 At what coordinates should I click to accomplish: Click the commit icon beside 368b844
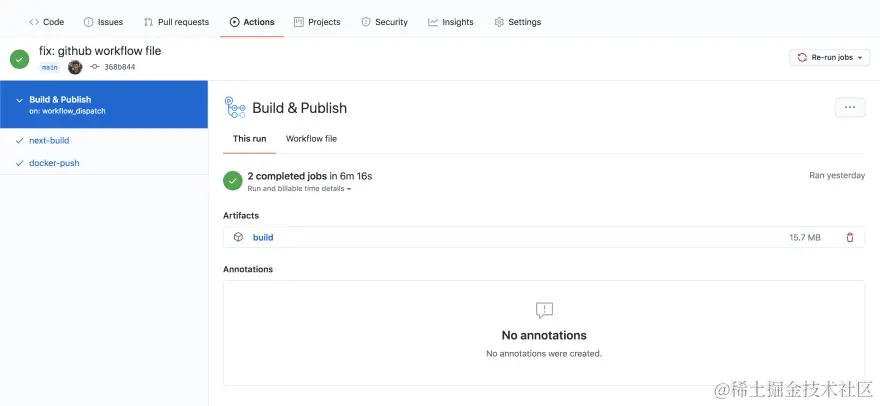coord(95,67)
